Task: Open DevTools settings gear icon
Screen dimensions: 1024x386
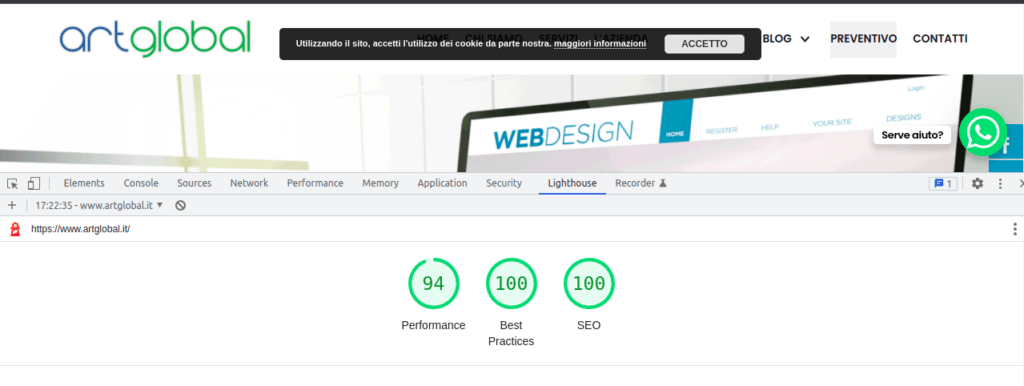Action: pos(977,184)
